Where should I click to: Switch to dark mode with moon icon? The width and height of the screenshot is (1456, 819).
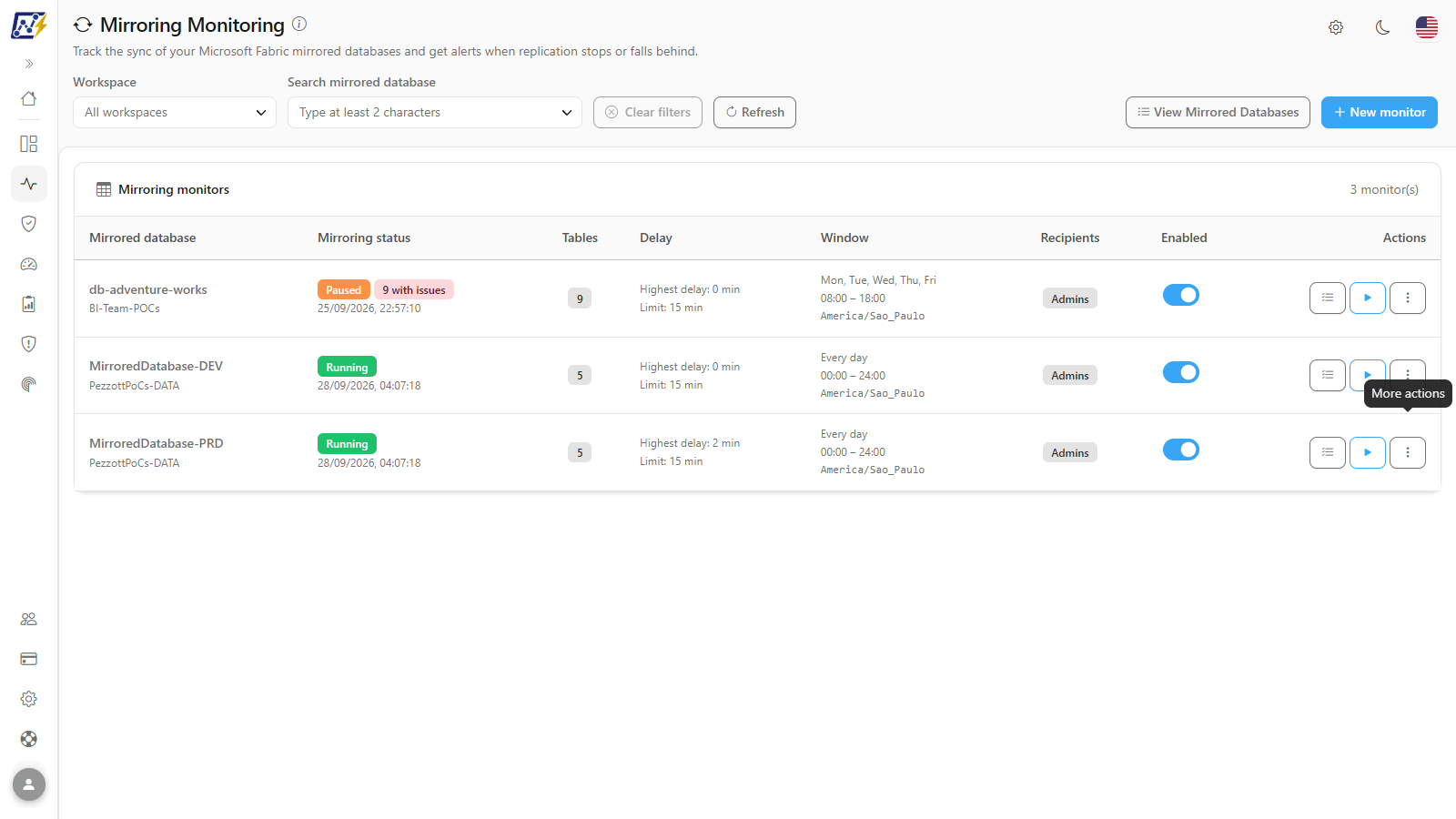[1382, 27]
